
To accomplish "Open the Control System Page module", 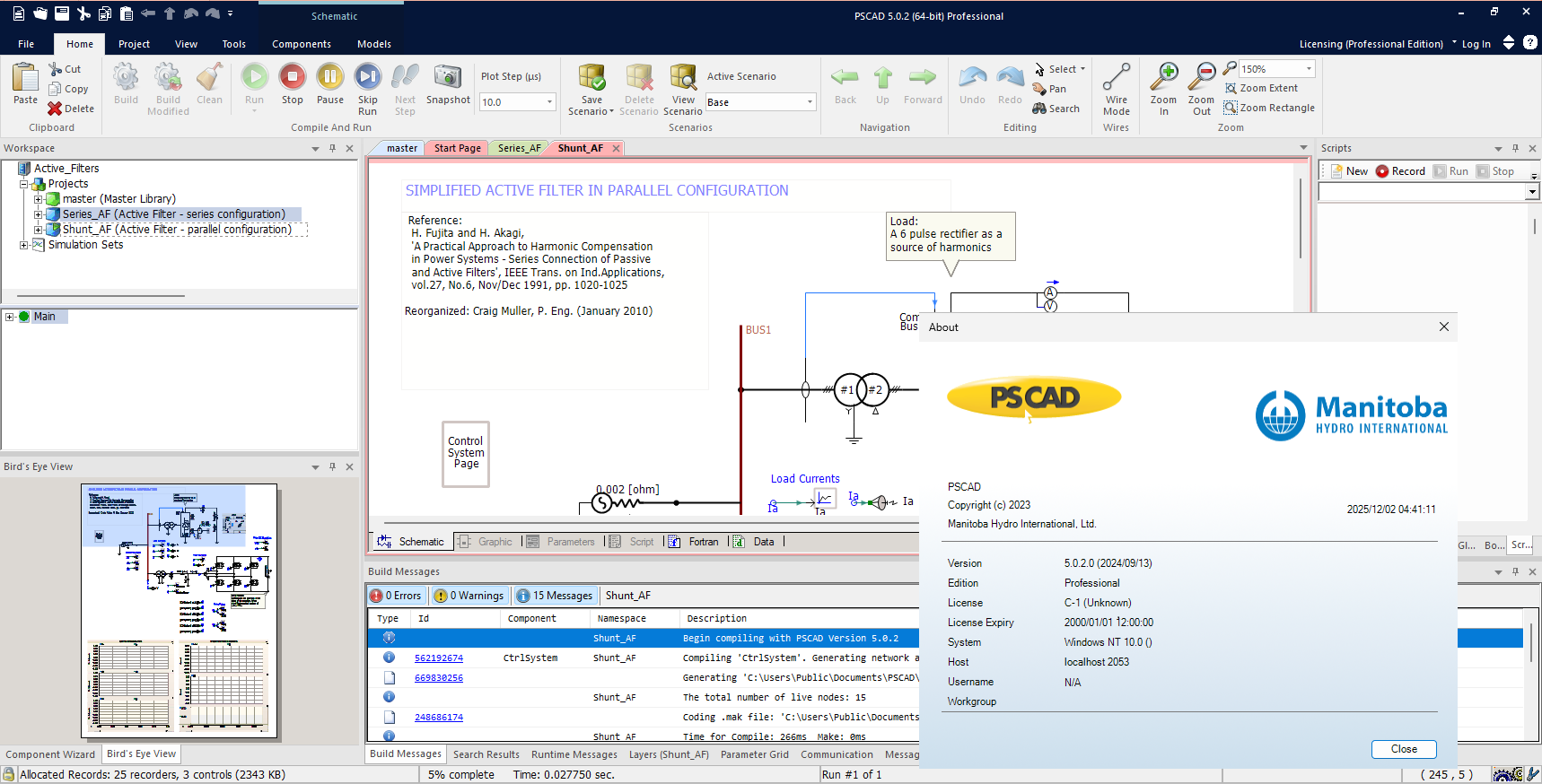I will [x=466, y=454].
